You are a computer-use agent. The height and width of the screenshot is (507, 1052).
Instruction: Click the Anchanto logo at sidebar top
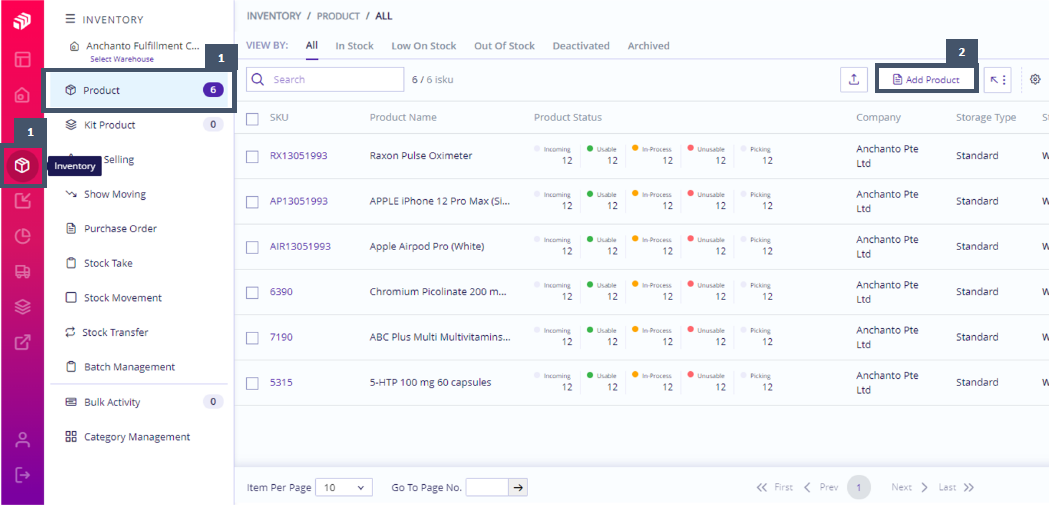pos(22,21)
